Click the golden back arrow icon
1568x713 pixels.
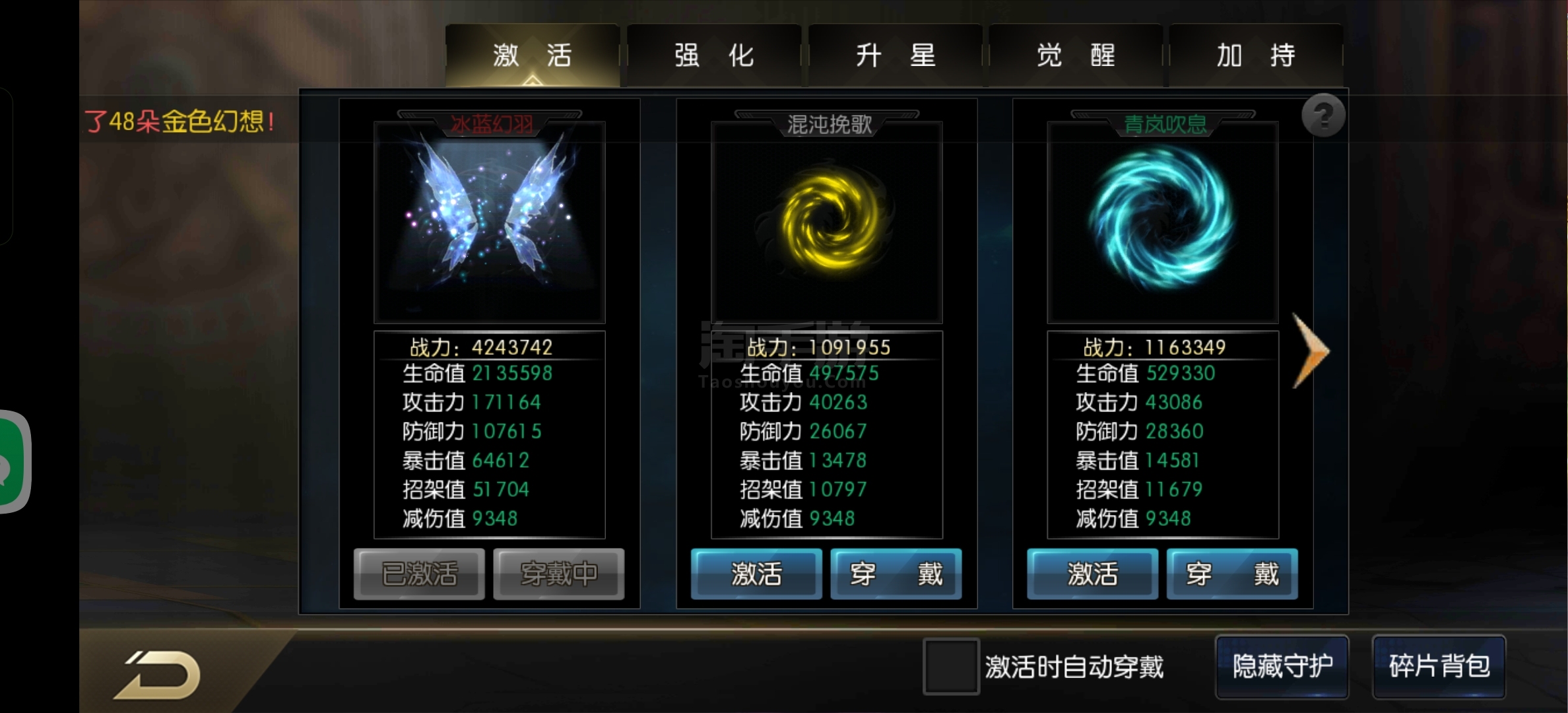point(158,675)
